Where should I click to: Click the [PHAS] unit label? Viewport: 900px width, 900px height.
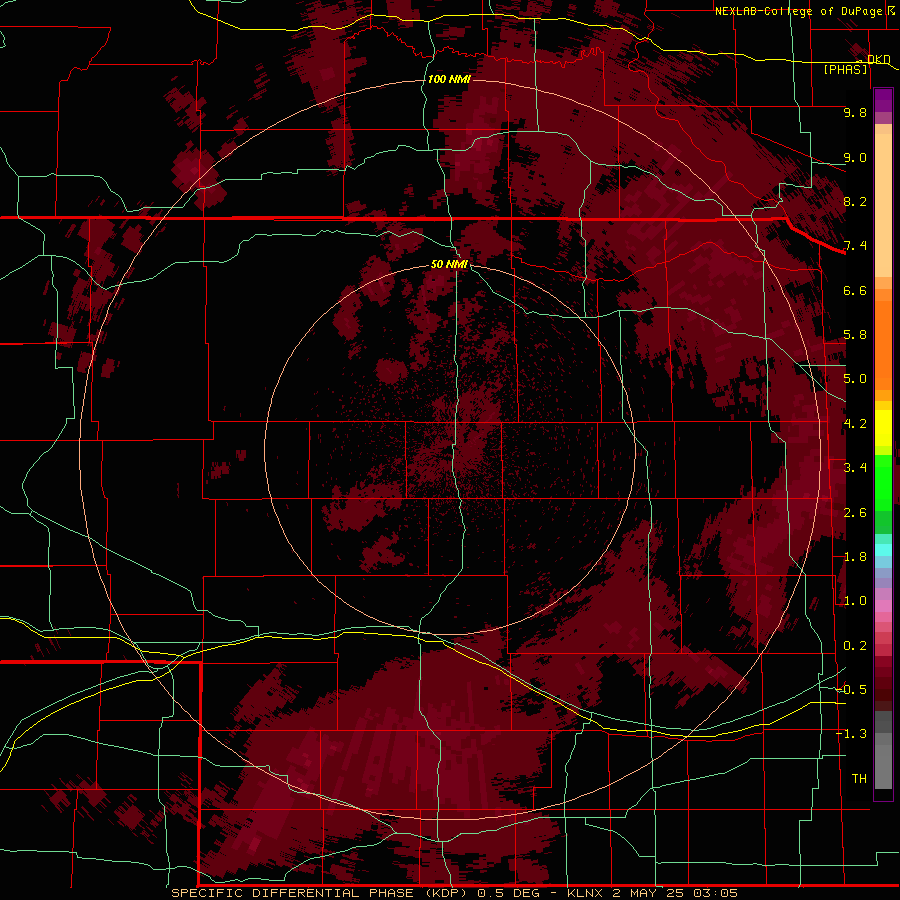845,69
